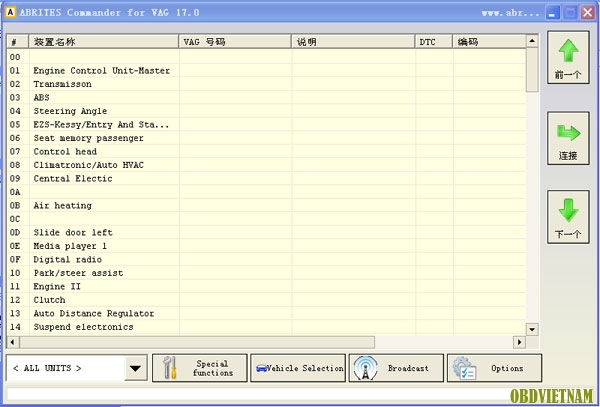Open Vehicle Selection button
The height and width of the screenshot is (407, 600).
point(298,368)
